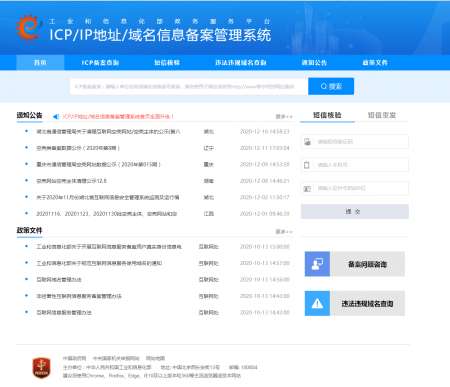
Task: Click the middle footer link after 中国政府网
Action: click(116, 358)
